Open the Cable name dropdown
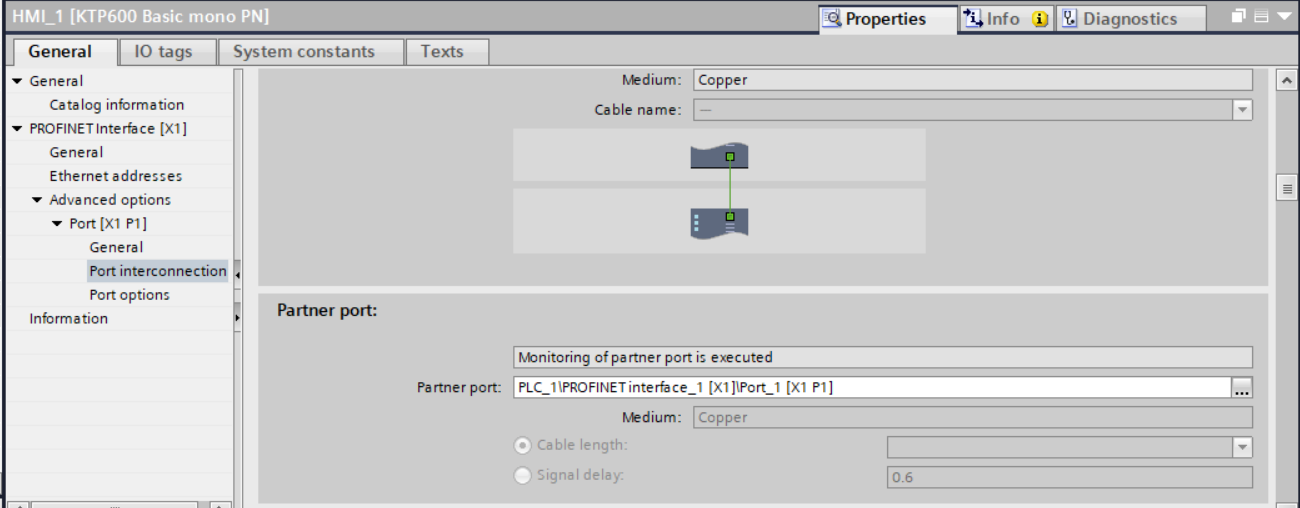Screen dimensions: 1300x508 tap(1242, 110)
